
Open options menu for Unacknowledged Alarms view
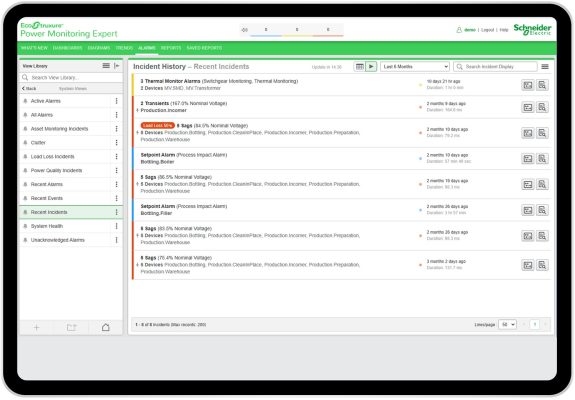tap(116, 240)
